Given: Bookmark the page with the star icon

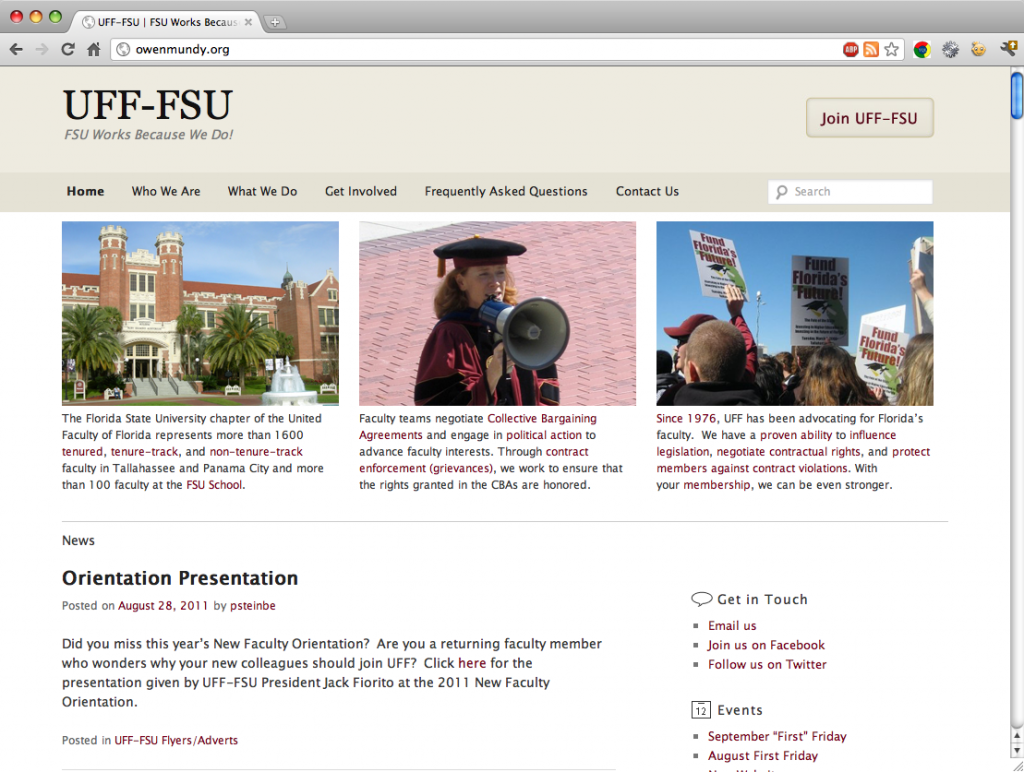Looking at the screenshot, I should [x=891, y=50].
